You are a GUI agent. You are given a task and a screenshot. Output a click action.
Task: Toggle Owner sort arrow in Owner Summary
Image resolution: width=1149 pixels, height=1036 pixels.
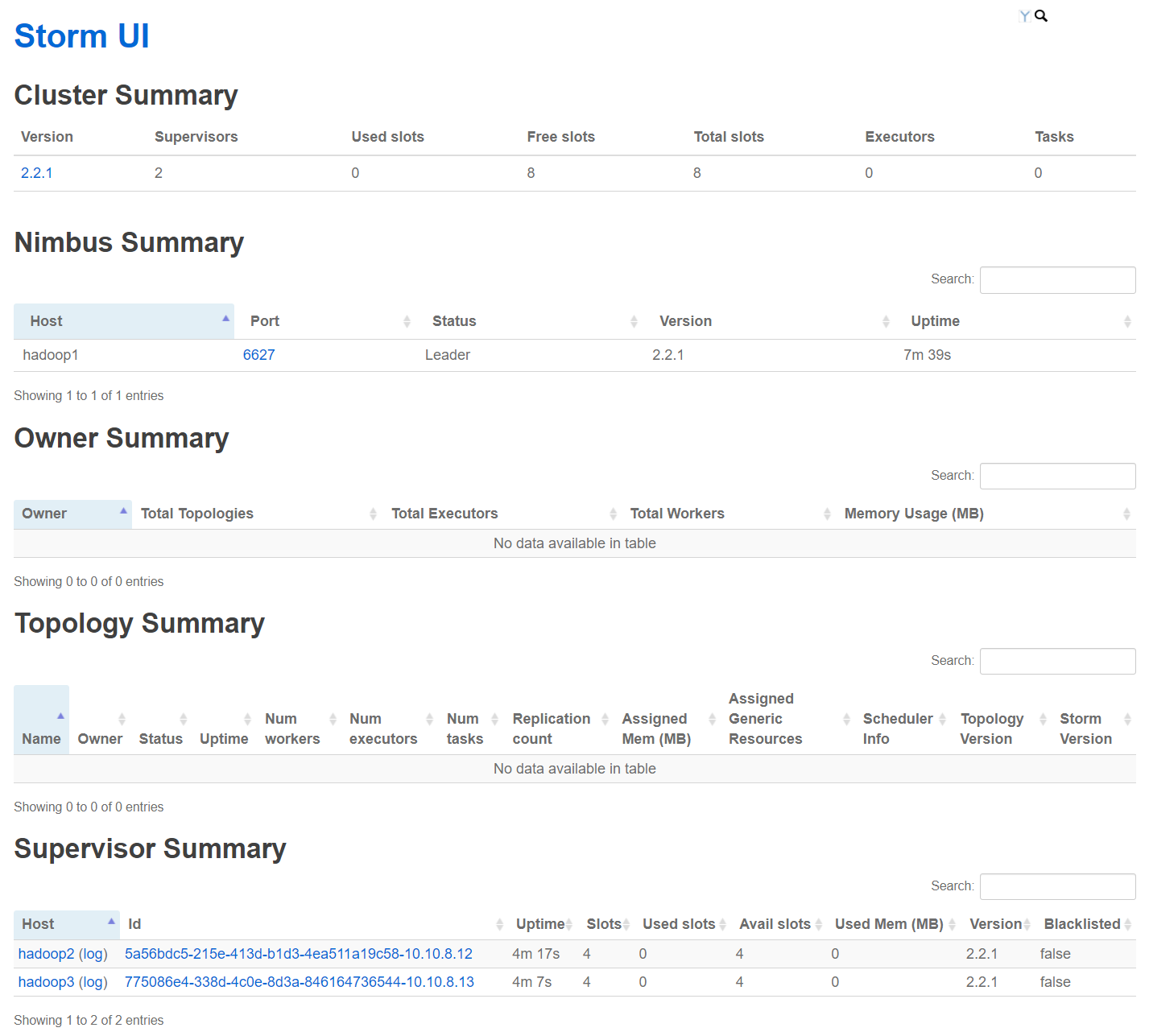tap(123, 510)
